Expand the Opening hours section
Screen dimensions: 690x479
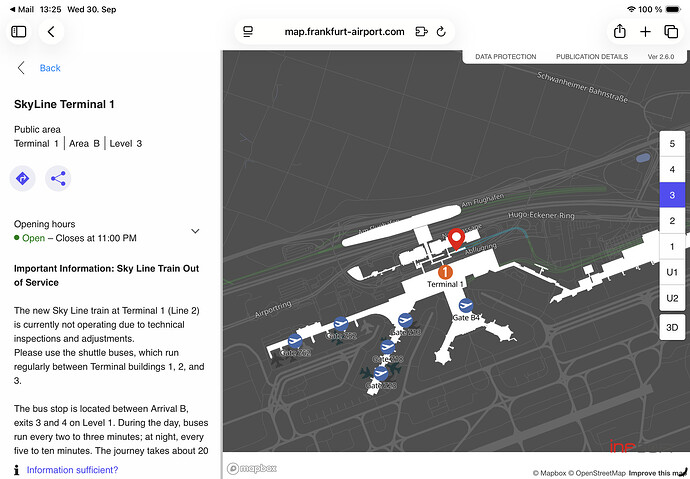[x=195, y=231]
